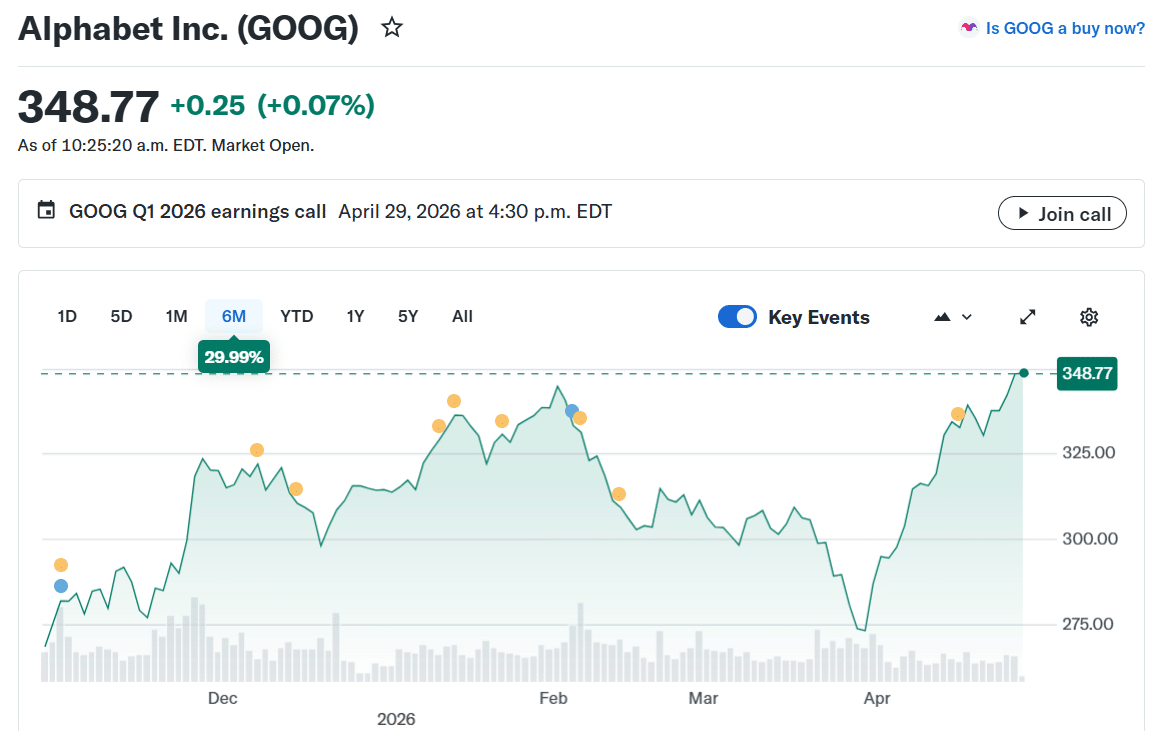Click the current price endpoint dot on chart

pyautogui.click(x=1023, y=373)
